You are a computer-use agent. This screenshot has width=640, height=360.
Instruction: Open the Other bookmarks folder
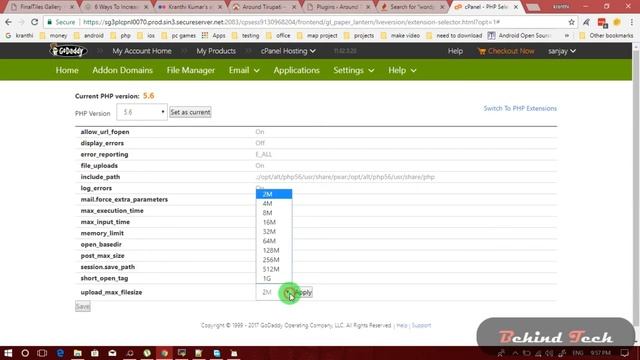pos(607,36)
